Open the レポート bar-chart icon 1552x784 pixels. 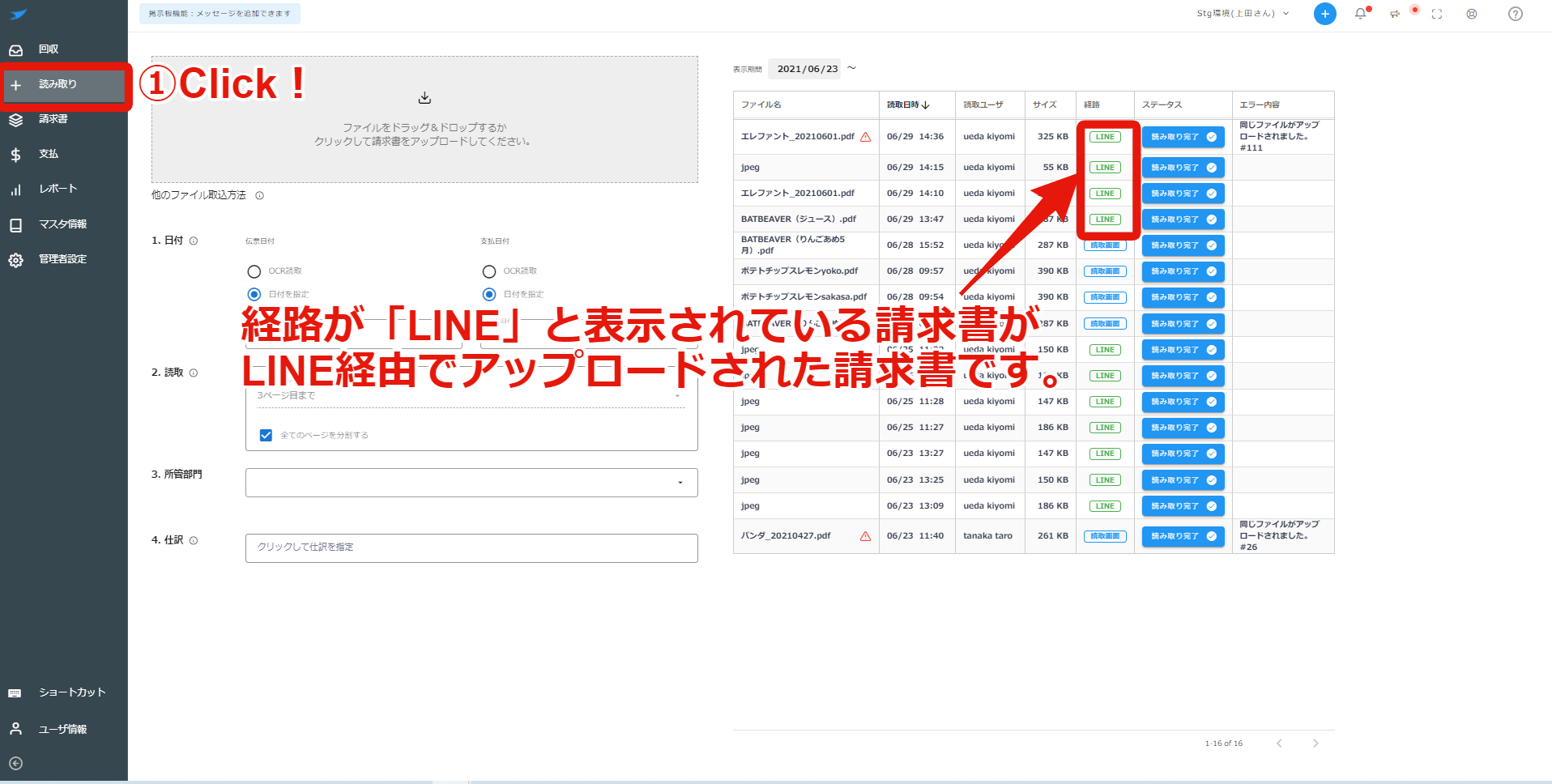point(15,190)
